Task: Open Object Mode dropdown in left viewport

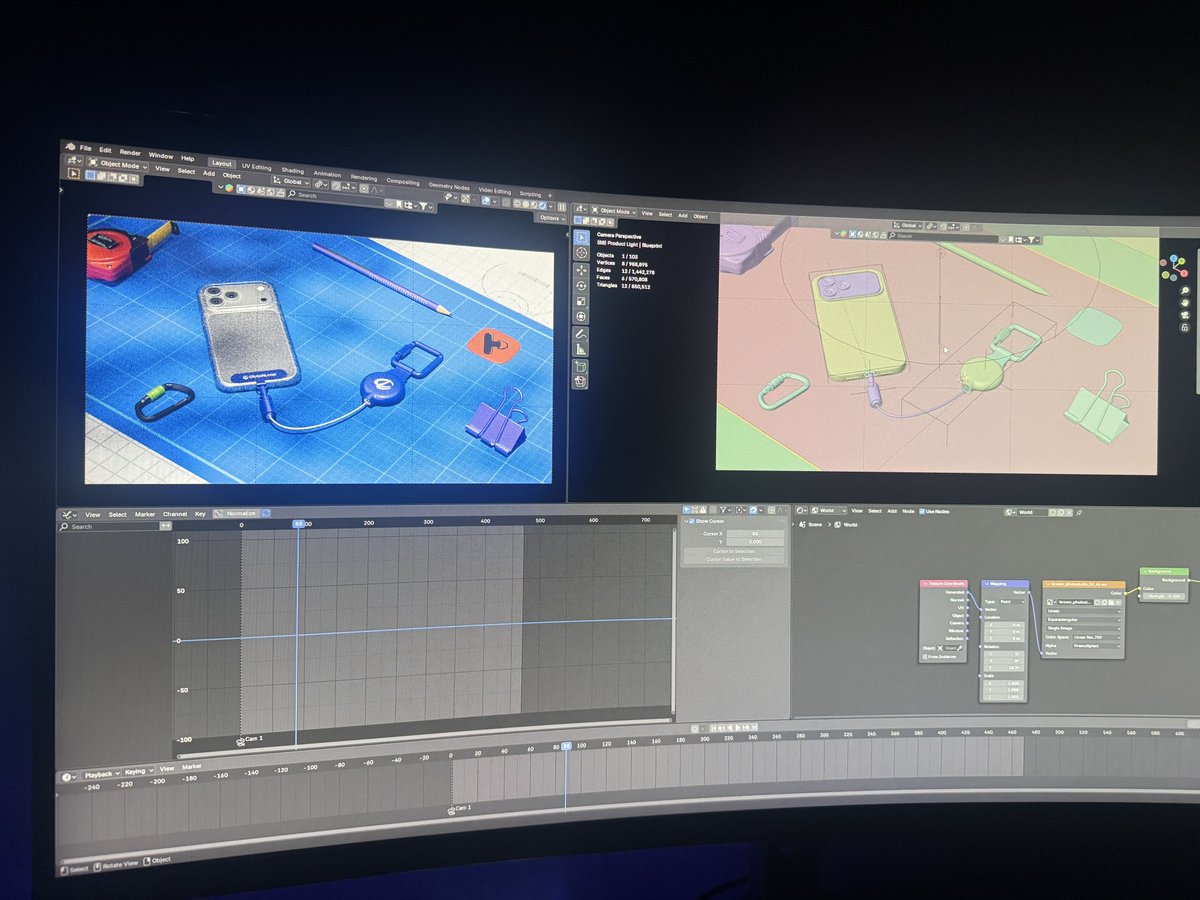Action: pos(117,165)
